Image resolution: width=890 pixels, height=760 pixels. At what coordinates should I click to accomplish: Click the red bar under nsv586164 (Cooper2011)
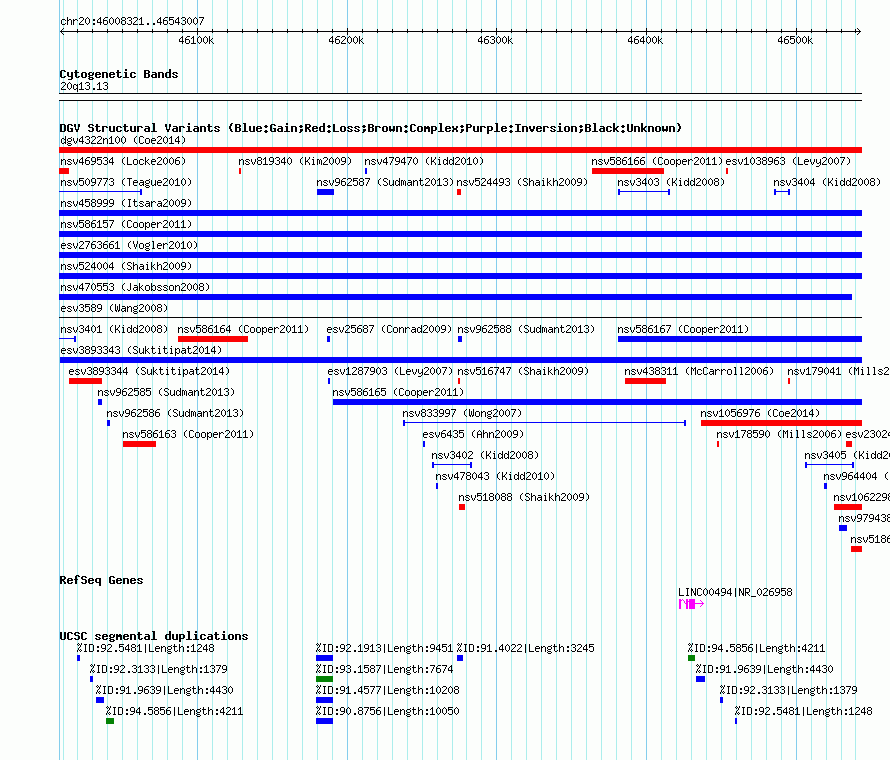[x=213, y=339]
